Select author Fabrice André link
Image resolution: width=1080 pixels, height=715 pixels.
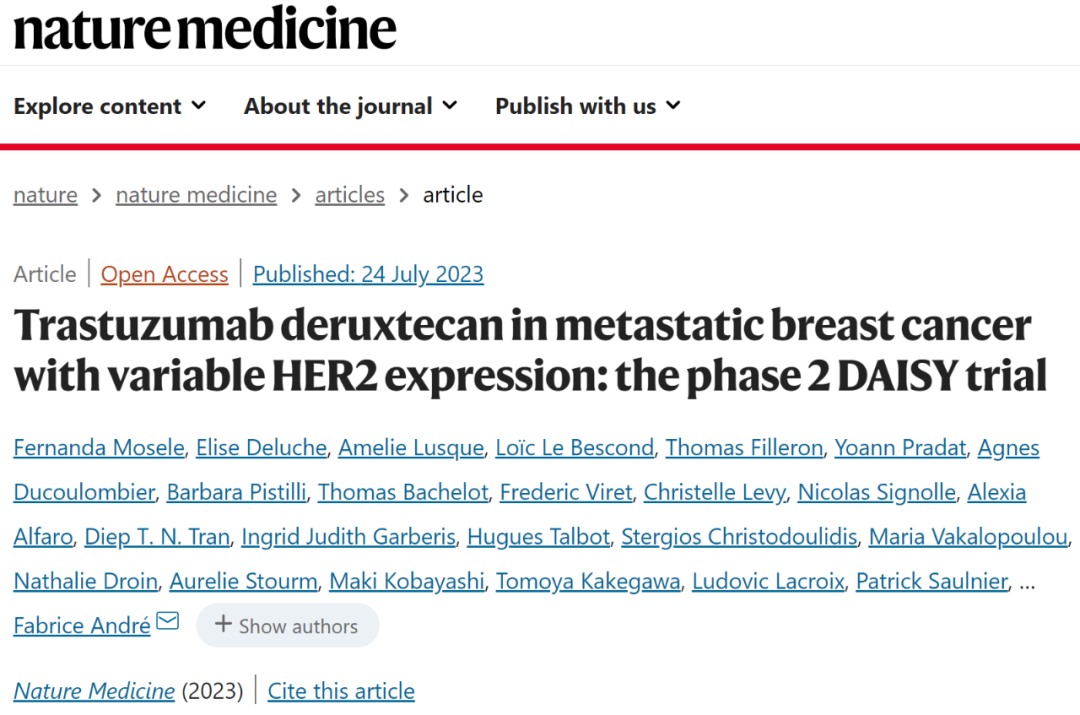(x=82, y=625)
